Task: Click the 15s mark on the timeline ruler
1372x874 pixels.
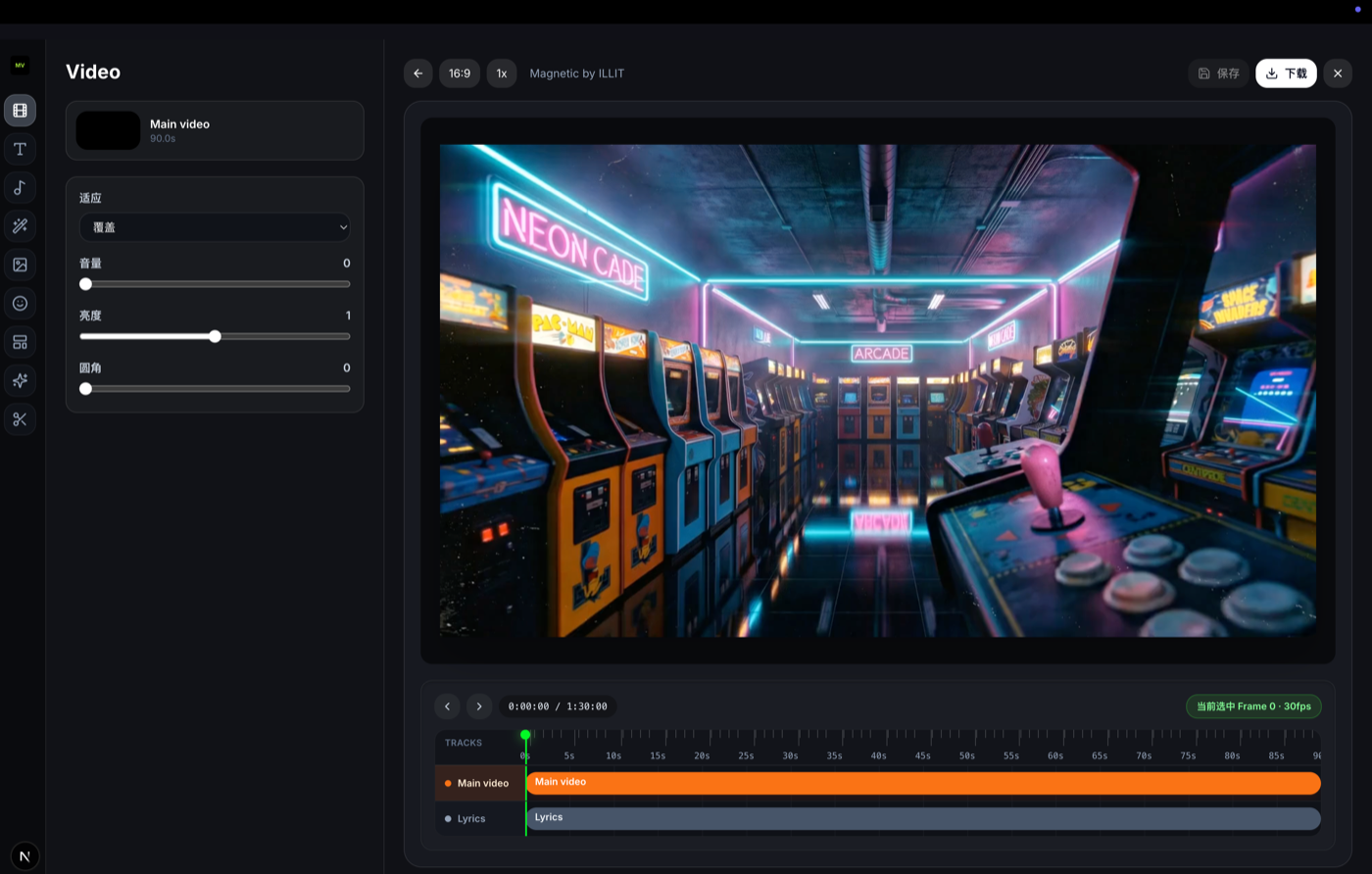Action: tap(658, 756)
